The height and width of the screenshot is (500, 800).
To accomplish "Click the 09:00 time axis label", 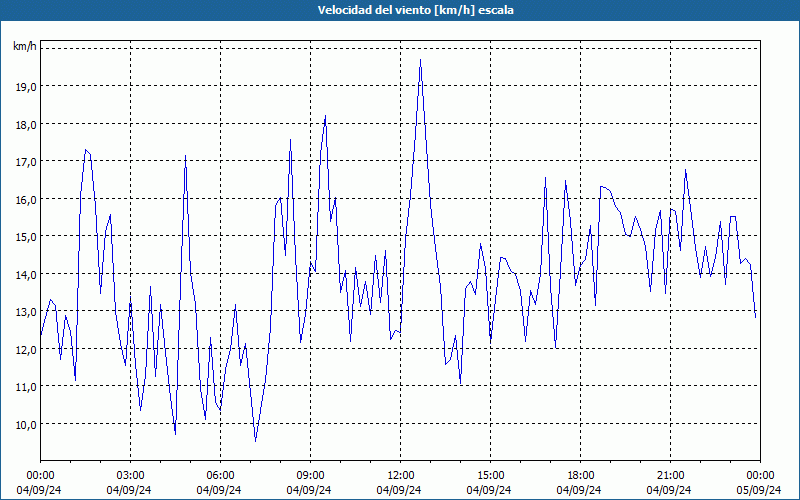I will click(310, 476).
